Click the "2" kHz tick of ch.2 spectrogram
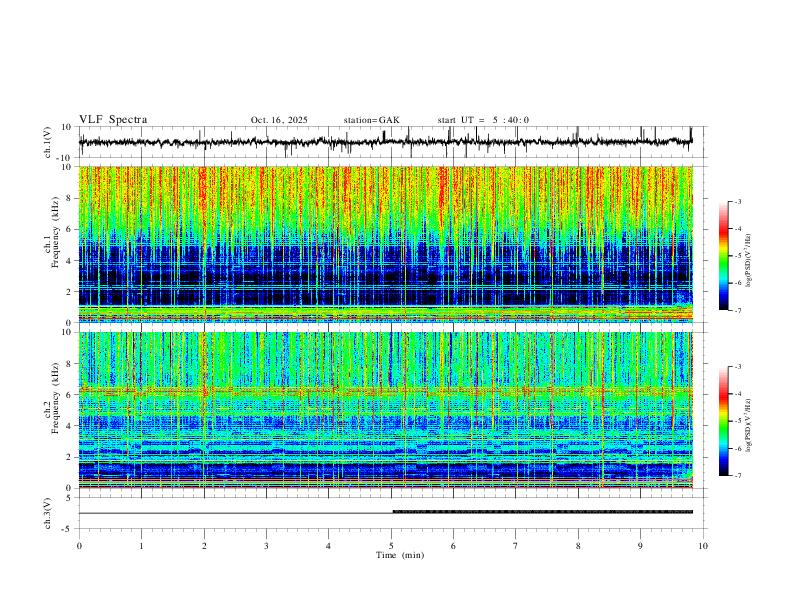792x612 pixels. pyautogui.click(x=70, y=457)
